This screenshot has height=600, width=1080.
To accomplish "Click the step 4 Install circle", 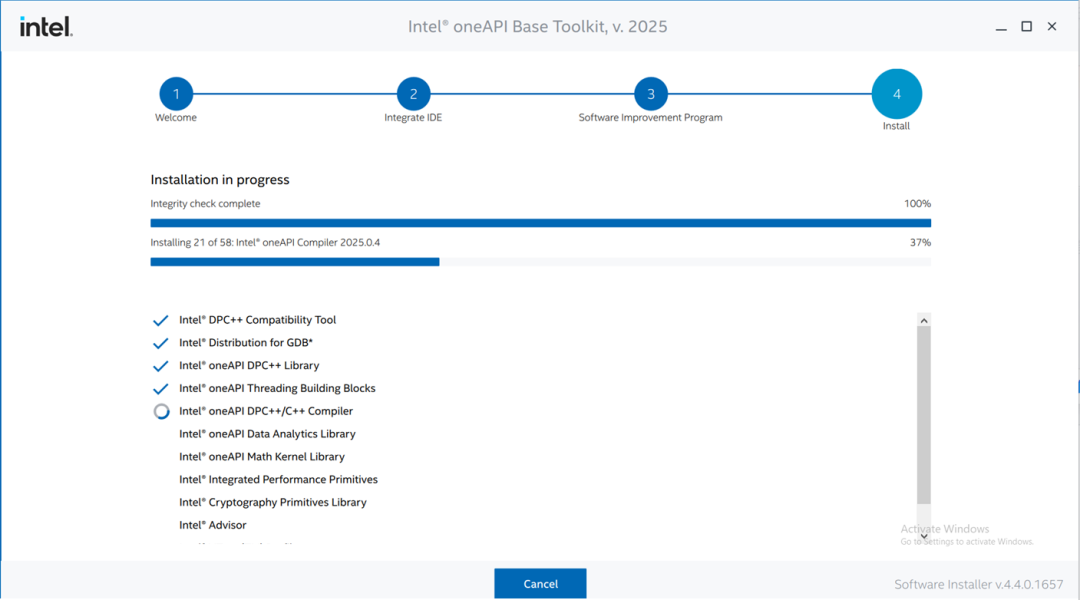I will pyautogui.click(x=896, y=94).
